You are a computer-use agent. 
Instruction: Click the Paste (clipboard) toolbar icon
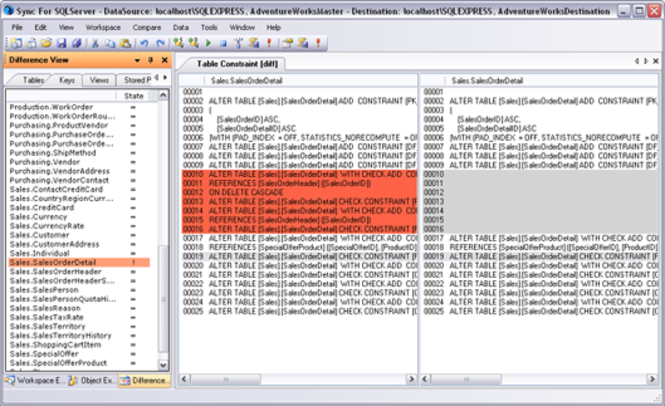point(126,43)
